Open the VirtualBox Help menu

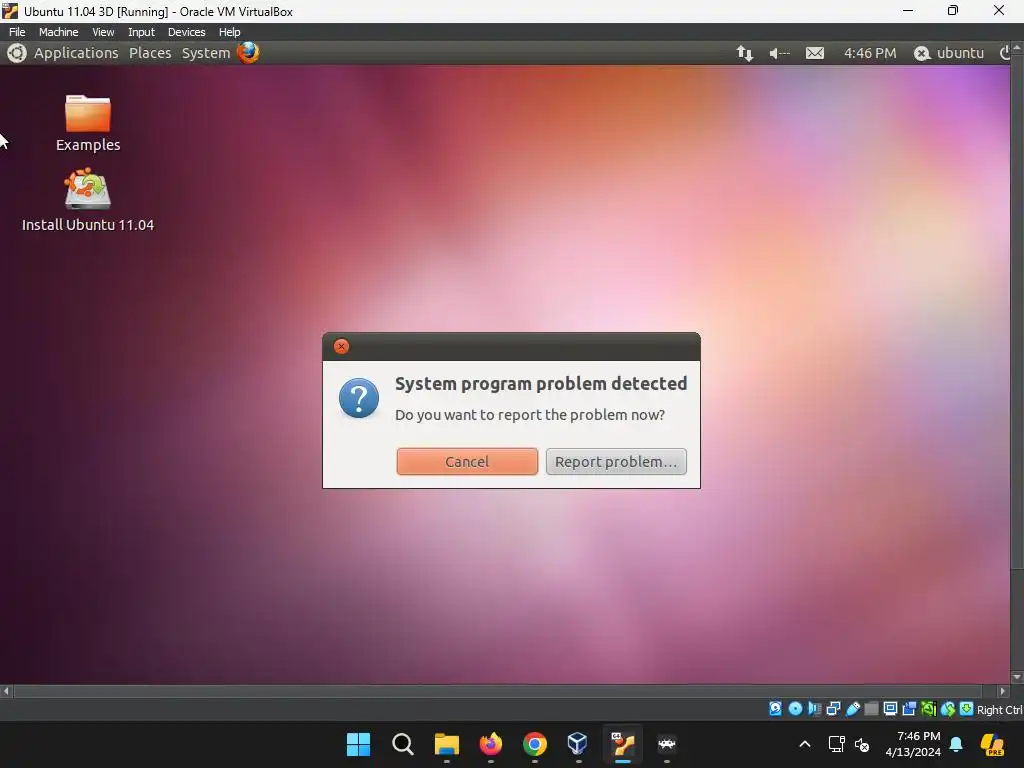229,32
